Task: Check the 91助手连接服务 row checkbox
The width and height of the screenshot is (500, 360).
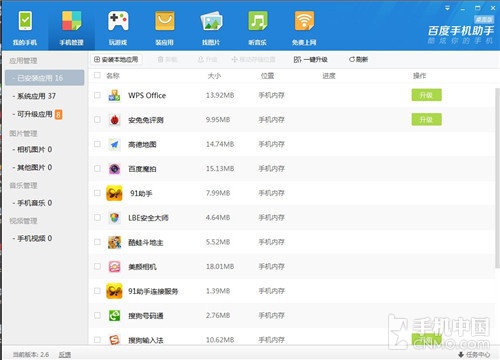Action: click(97, 291)
